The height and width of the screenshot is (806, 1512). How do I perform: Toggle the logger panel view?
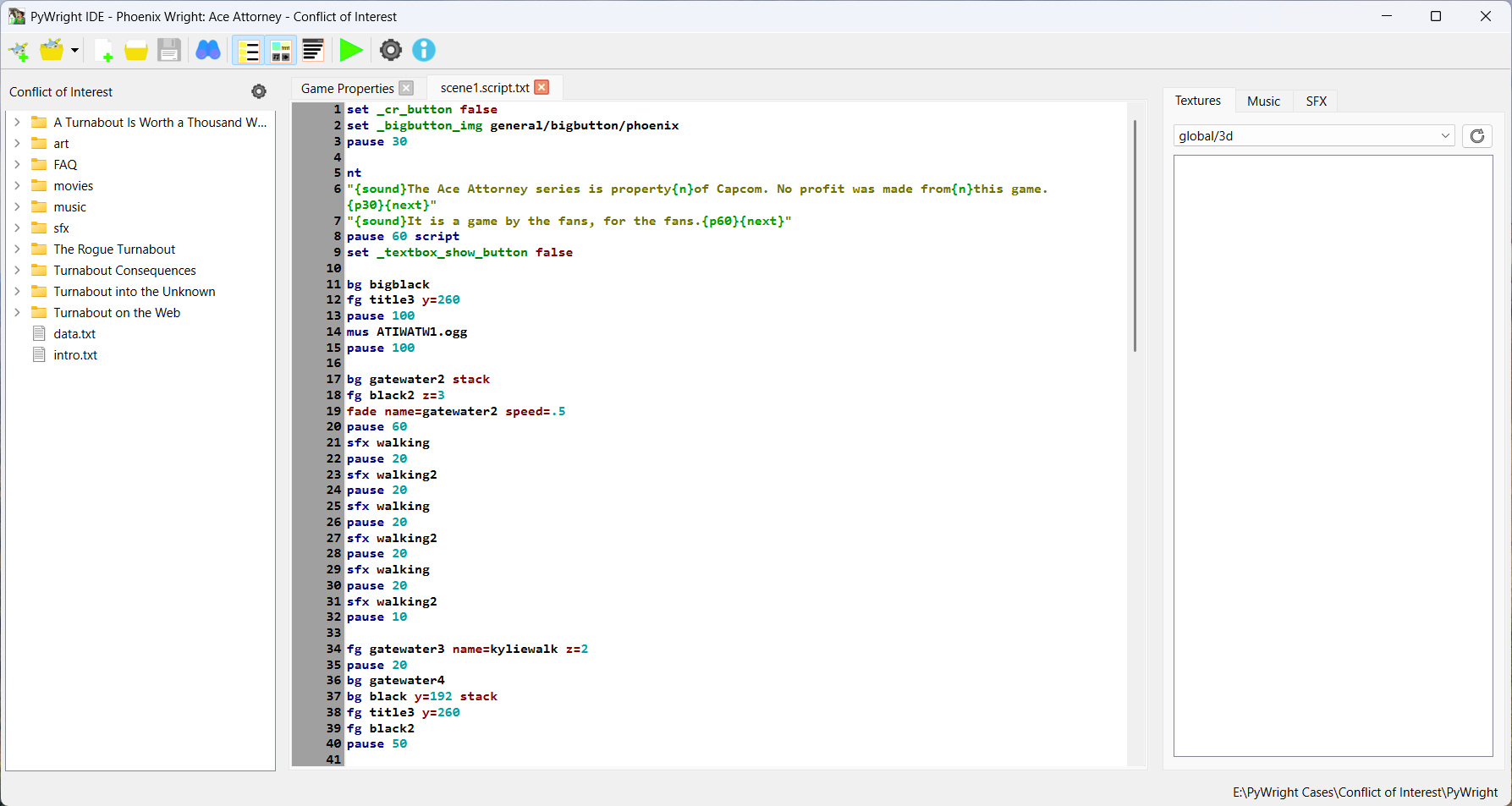(x=313, y=51)
